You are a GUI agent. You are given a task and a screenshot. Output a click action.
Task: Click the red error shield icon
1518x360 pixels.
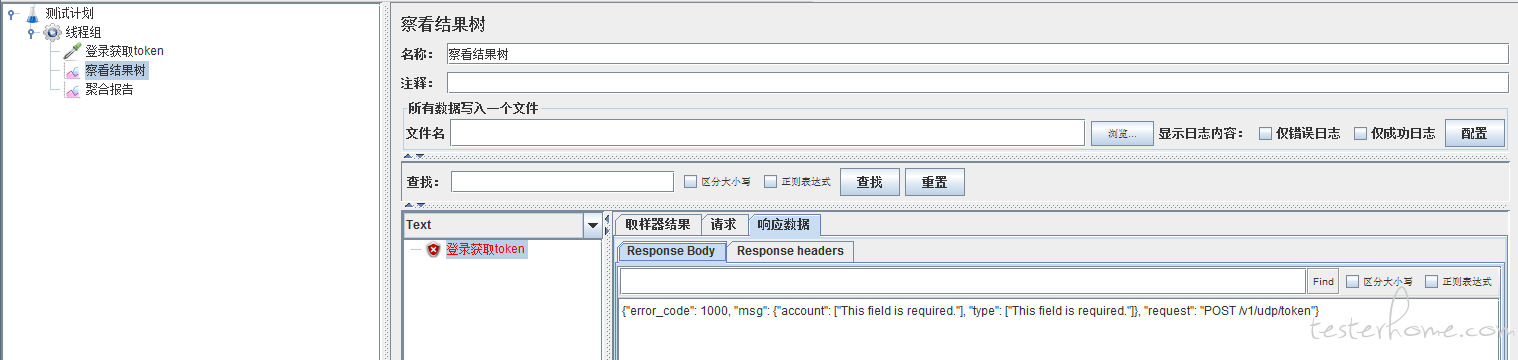pos(433,250)
